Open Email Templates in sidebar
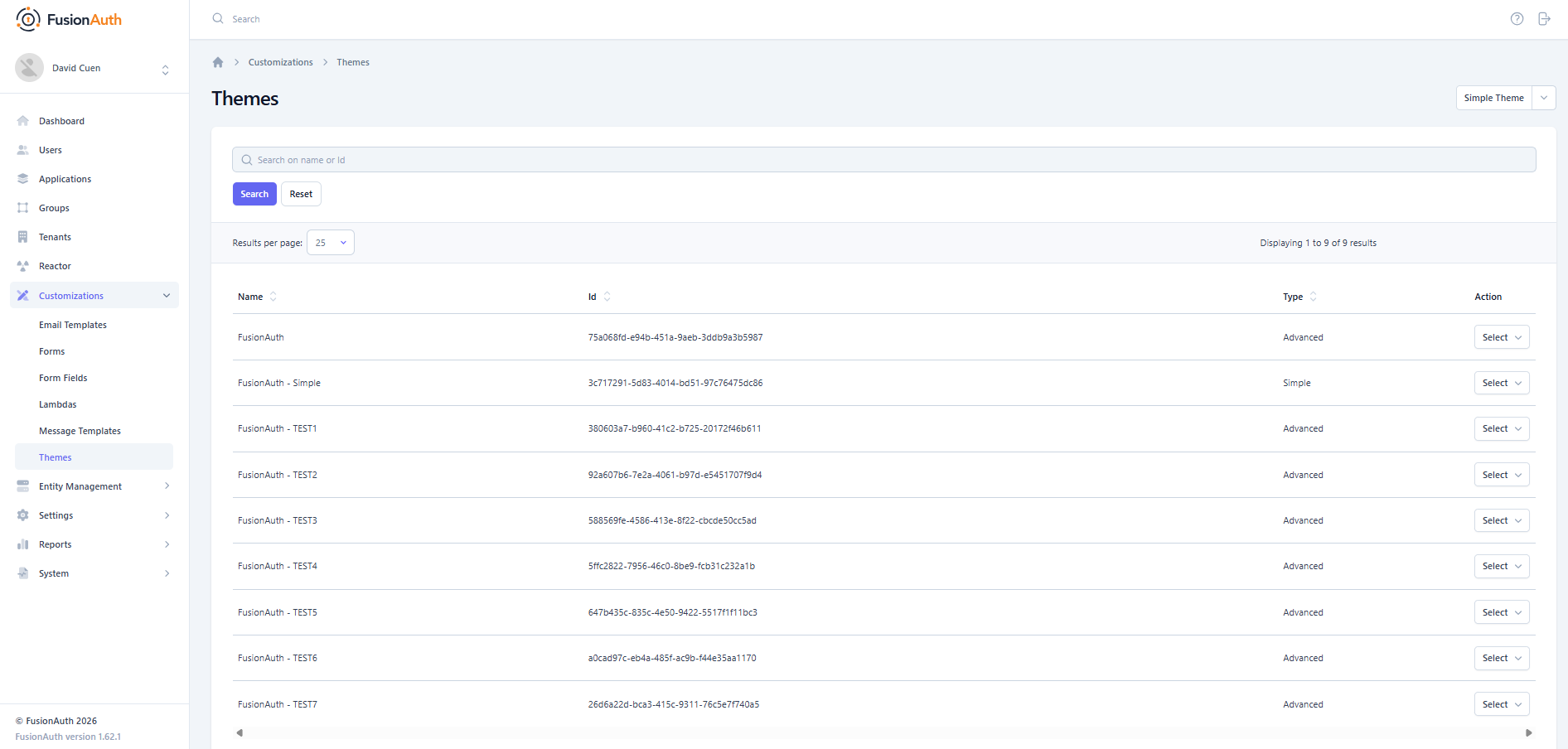1568x749 pixels. tap(73, 325)
